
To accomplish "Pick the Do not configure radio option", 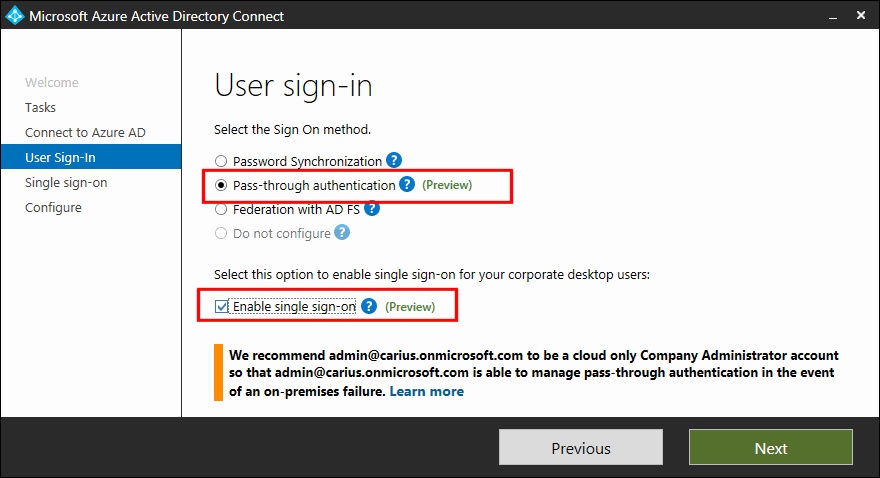I will pos(221,233).
